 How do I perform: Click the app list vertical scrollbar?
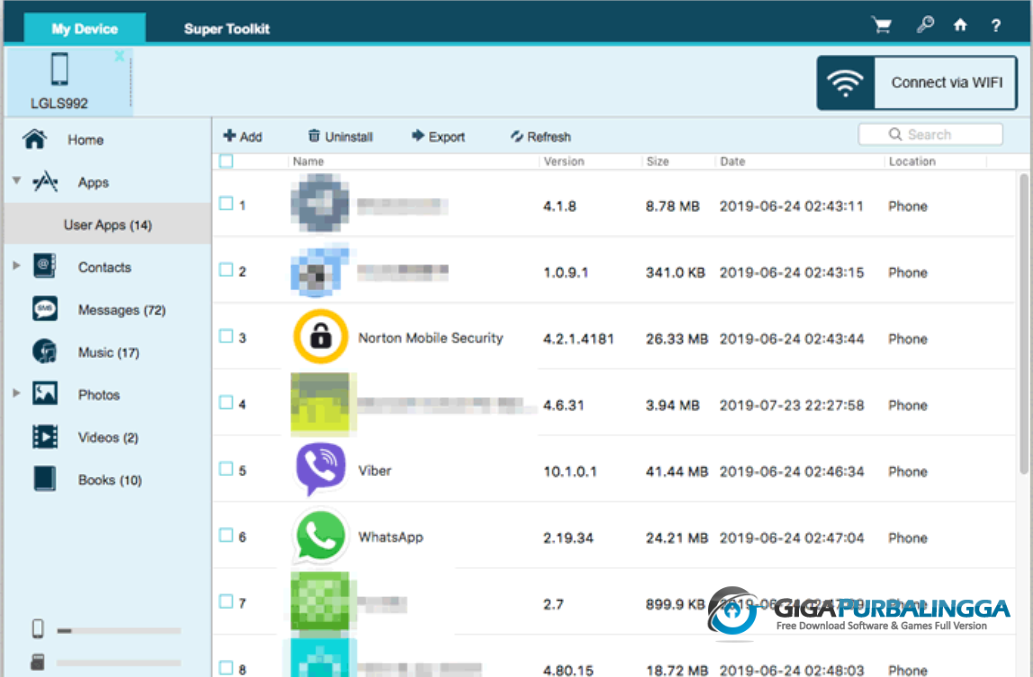[x=1023, y=323]
